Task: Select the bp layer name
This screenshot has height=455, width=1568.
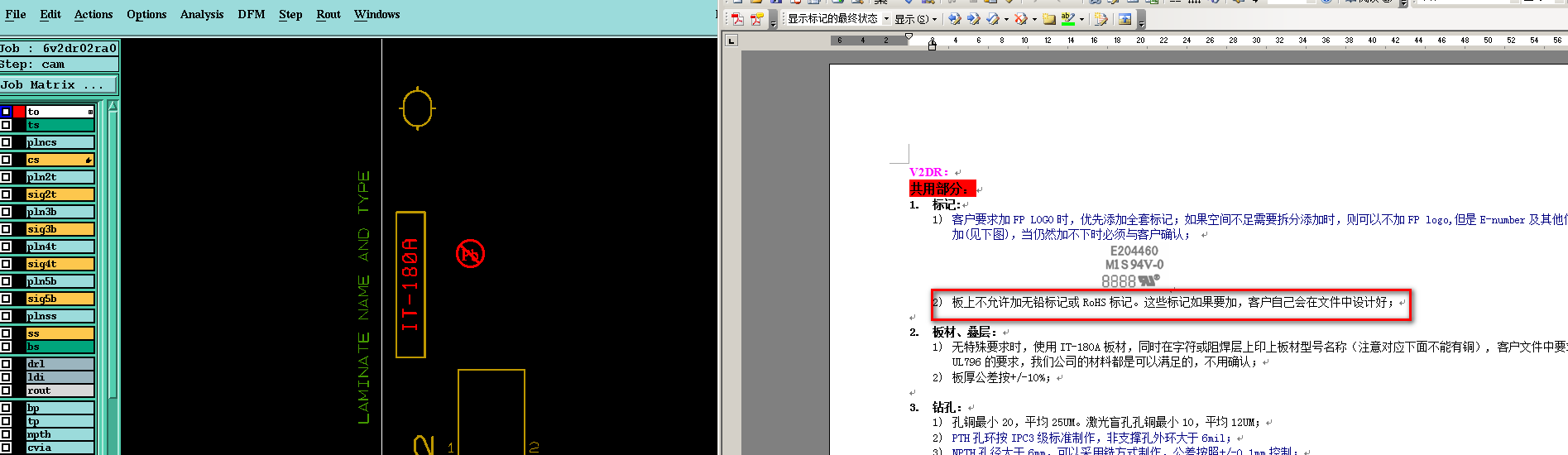Action: coord(60,408)
